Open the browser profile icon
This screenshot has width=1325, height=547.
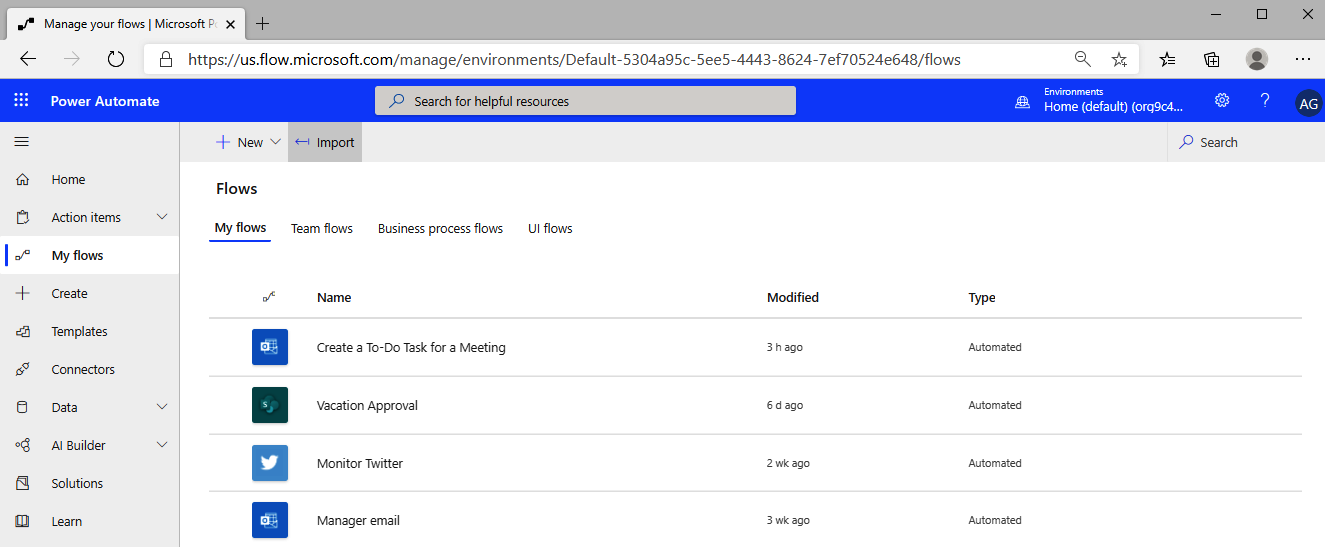[x=1257, y=59]
